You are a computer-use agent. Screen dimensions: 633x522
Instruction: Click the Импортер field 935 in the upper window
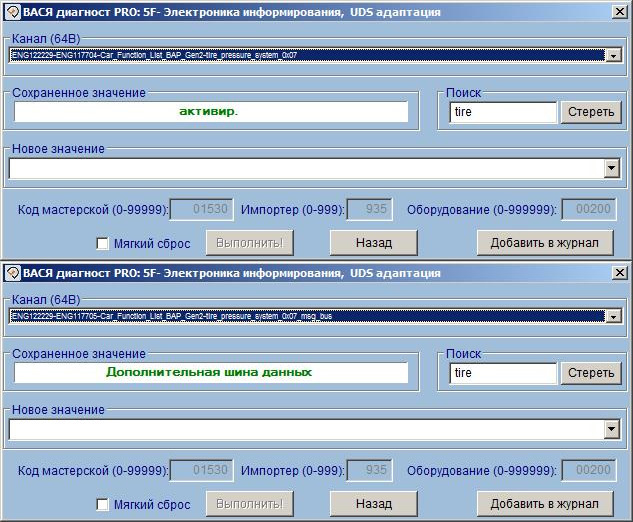(370, 209)
